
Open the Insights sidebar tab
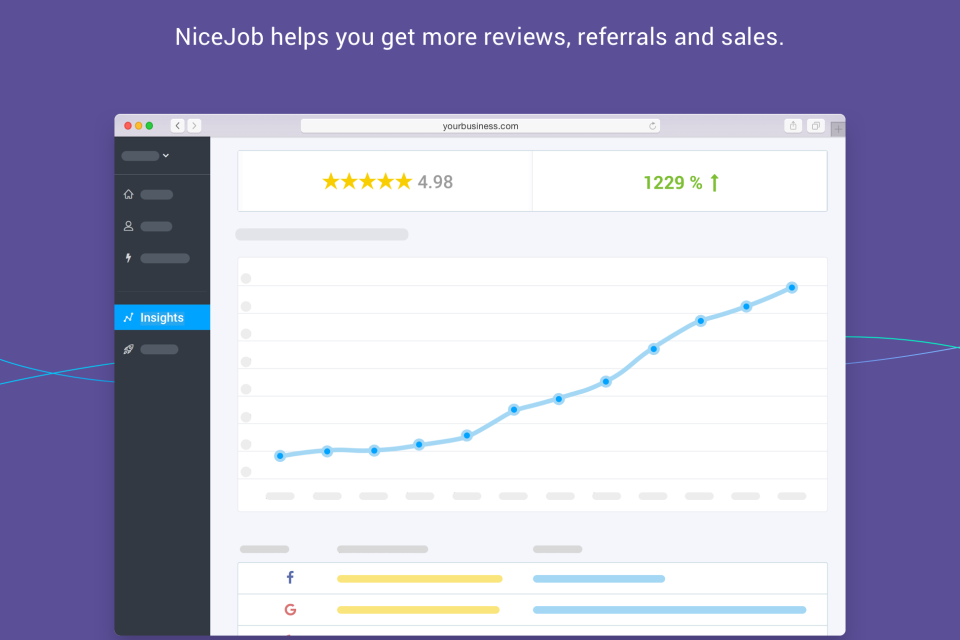tap(161, 318)
